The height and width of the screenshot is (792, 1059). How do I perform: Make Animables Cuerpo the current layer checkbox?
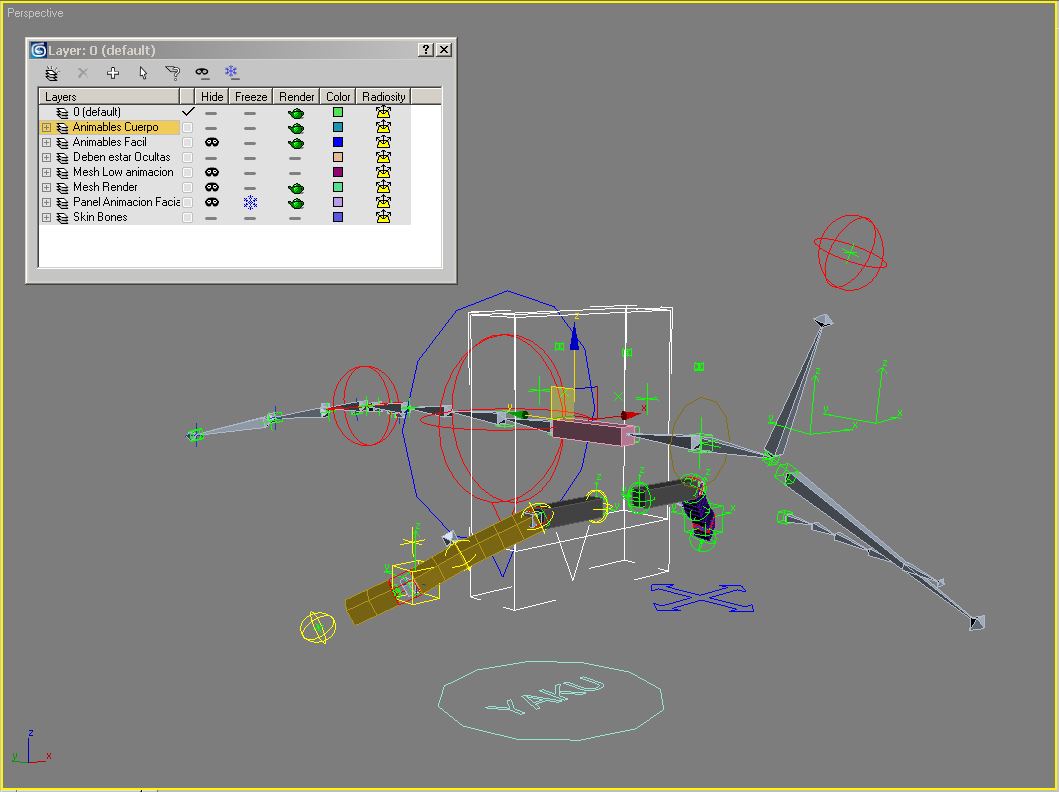coord(188,128)
